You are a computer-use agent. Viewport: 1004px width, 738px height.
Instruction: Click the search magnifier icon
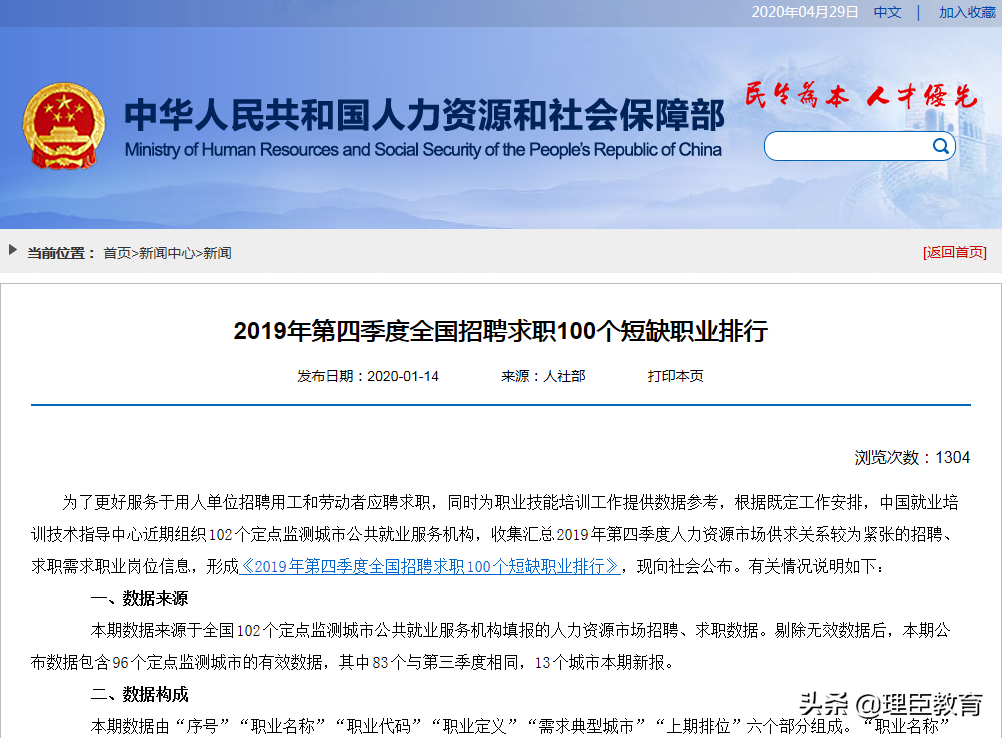coord(940,146)
